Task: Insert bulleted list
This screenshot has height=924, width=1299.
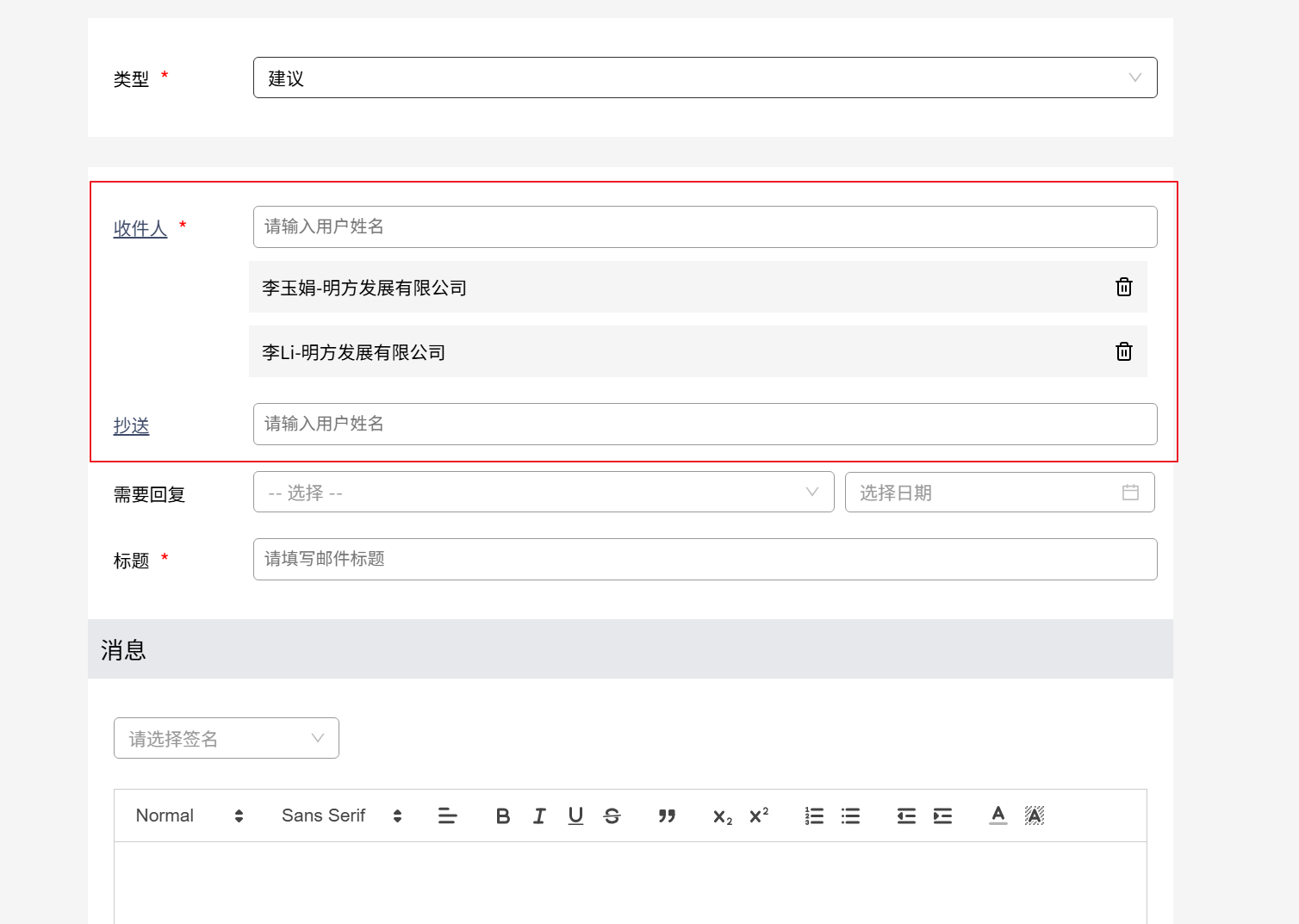Action: (850, 816)
